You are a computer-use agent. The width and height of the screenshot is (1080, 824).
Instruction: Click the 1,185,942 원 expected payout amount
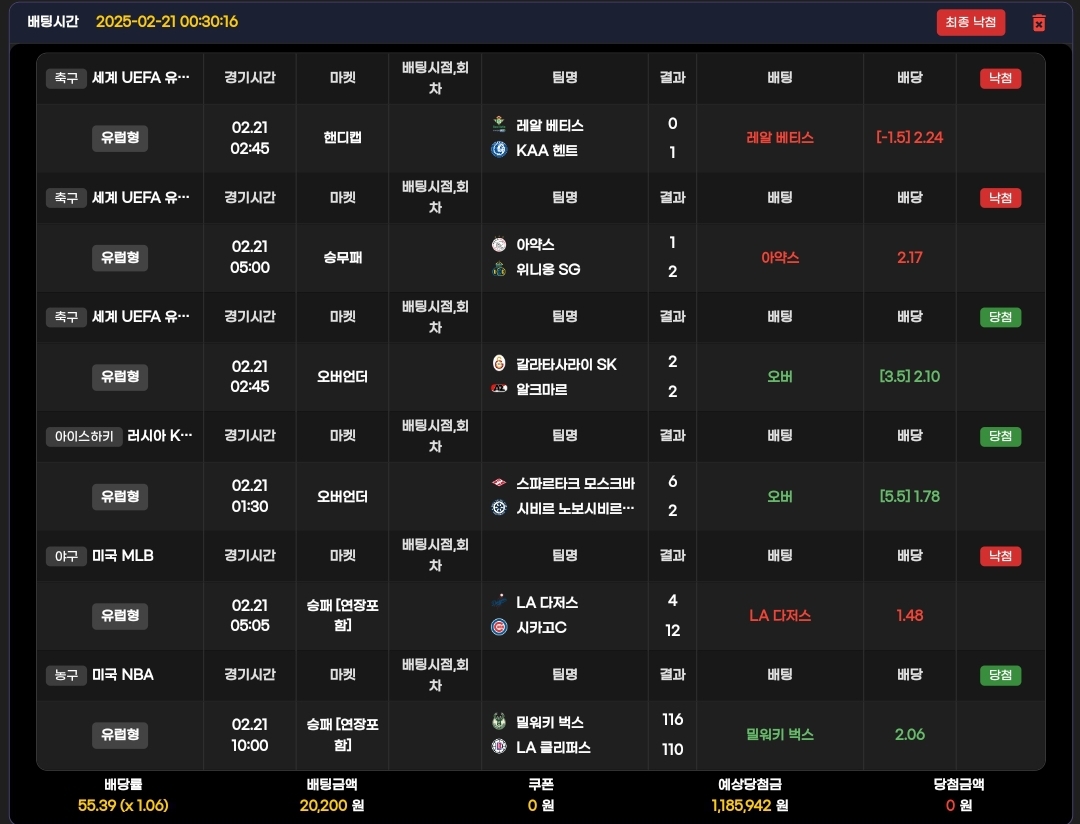coord(749,805)
